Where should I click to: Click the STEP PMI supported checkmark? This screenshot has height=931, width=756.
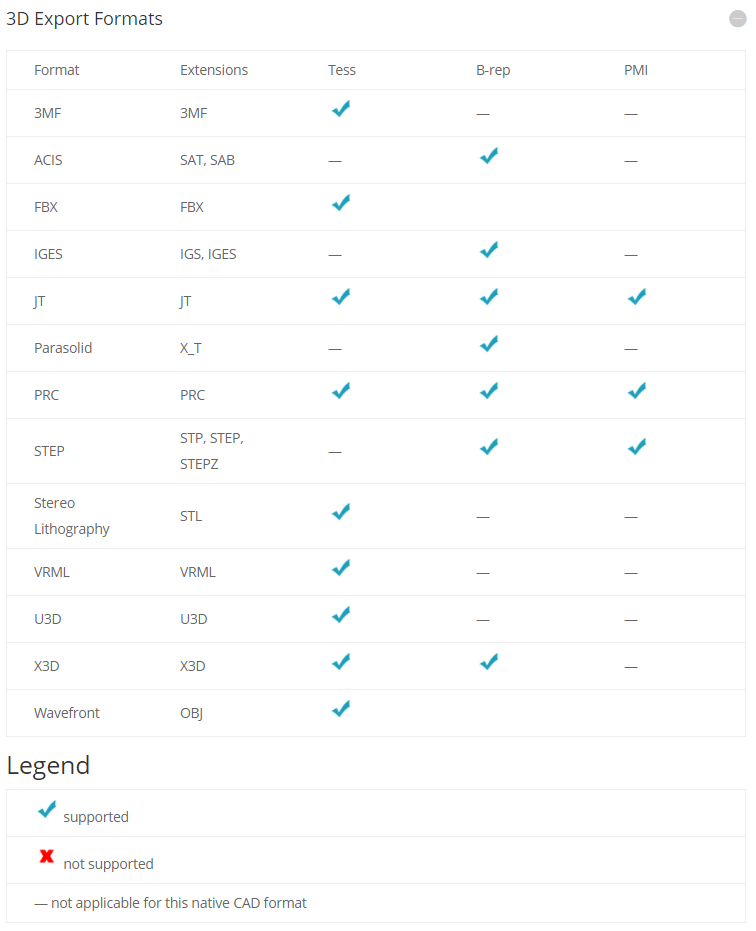[637, 447]
